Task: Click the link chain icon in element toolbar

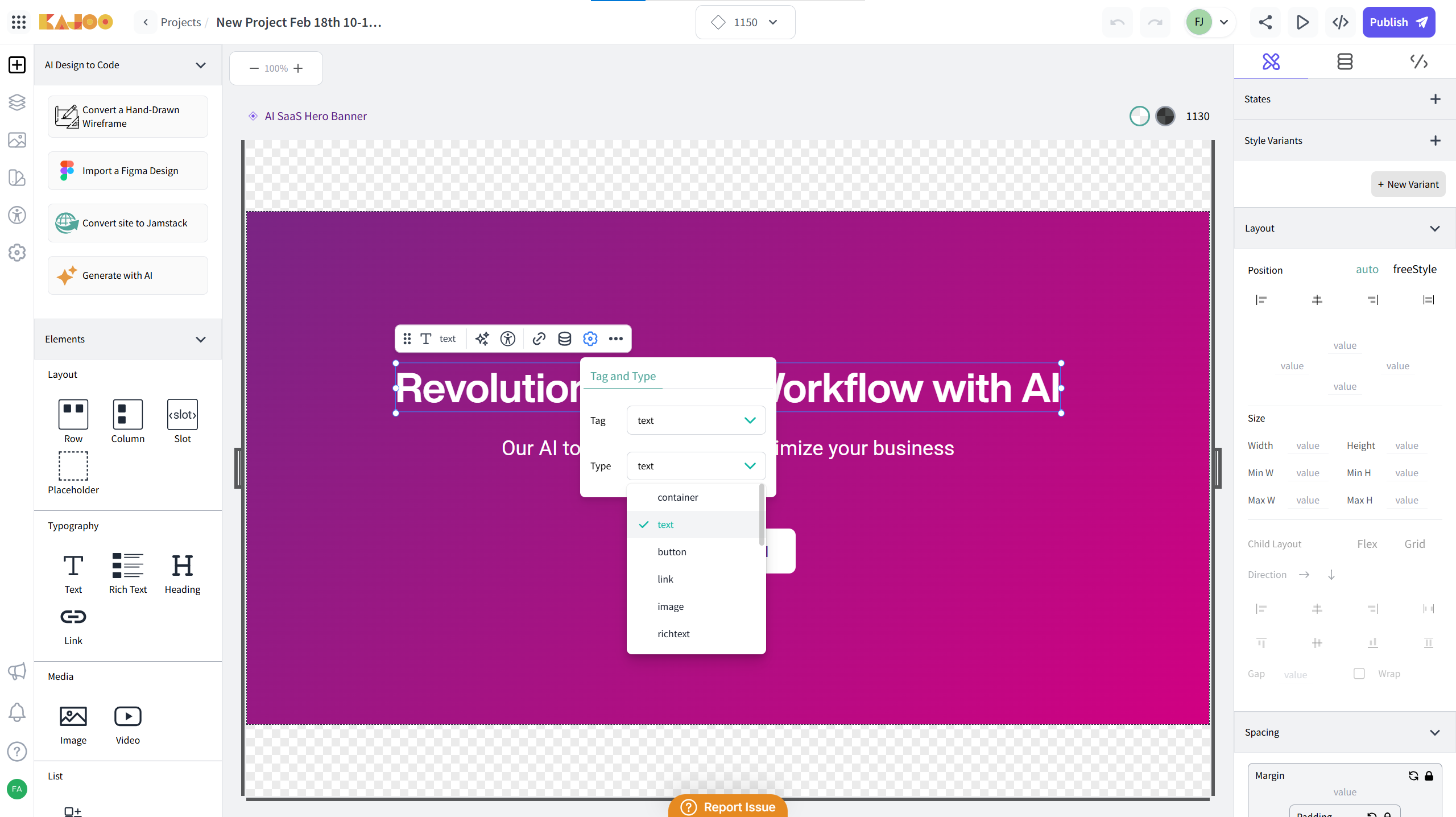Action: (x=539, y=339)
